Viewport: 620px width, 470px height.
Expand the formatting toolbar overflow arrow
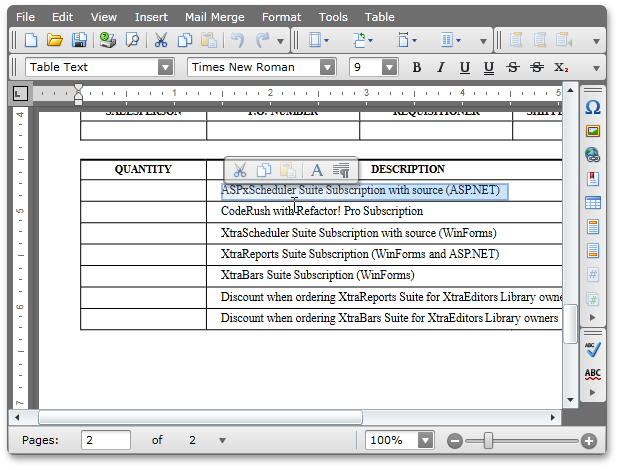596,68
